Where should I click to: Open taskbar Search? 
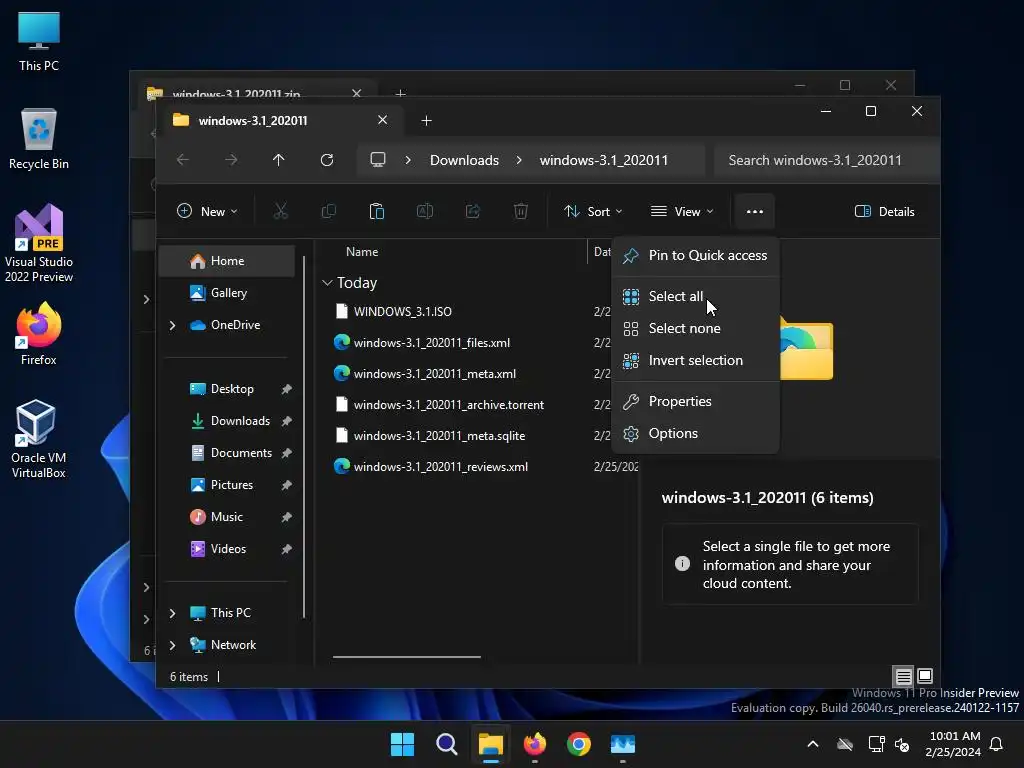pos(447,744)
